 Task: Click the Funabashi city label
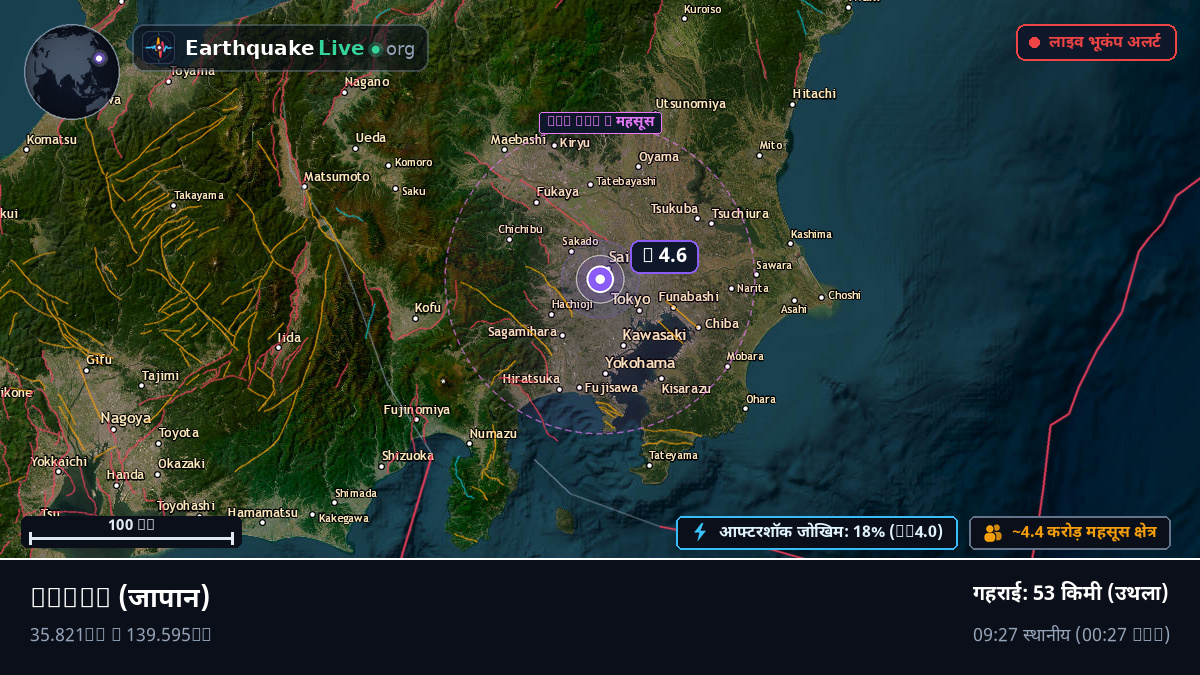coord(689,297)
